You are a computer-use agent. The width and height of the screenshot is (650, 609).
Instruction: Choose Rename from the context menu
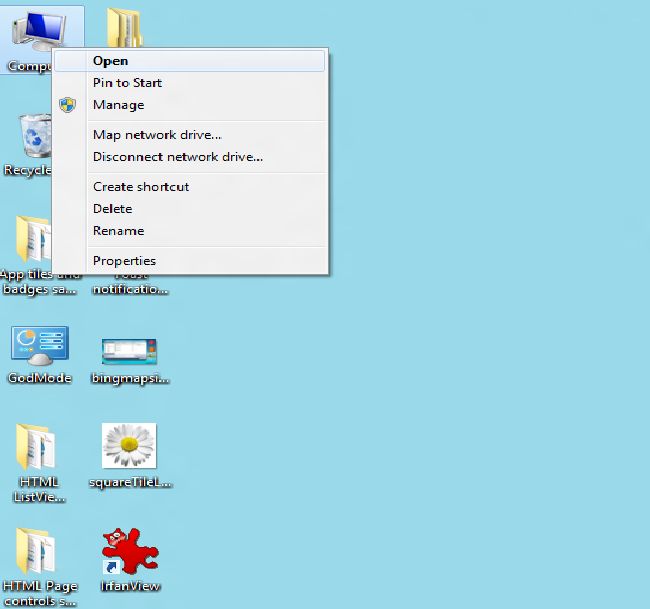(190, 230)
